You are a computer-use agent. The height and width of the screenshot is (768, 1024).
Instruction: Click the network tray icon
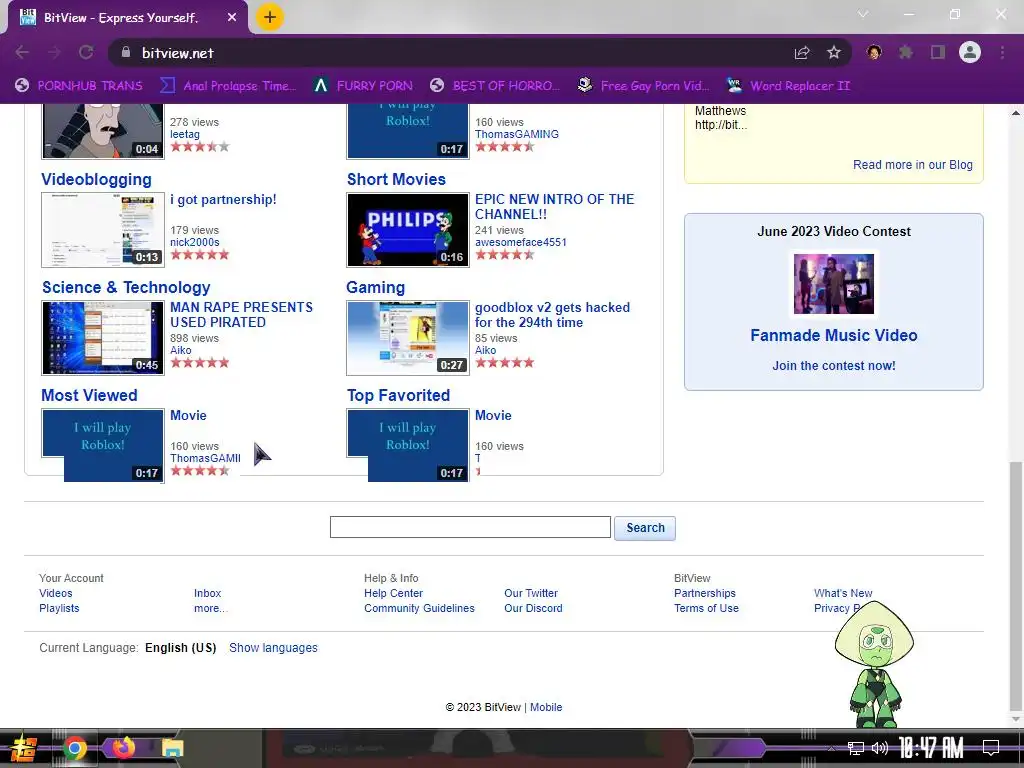pyautogui.click(x=855, y=748)
